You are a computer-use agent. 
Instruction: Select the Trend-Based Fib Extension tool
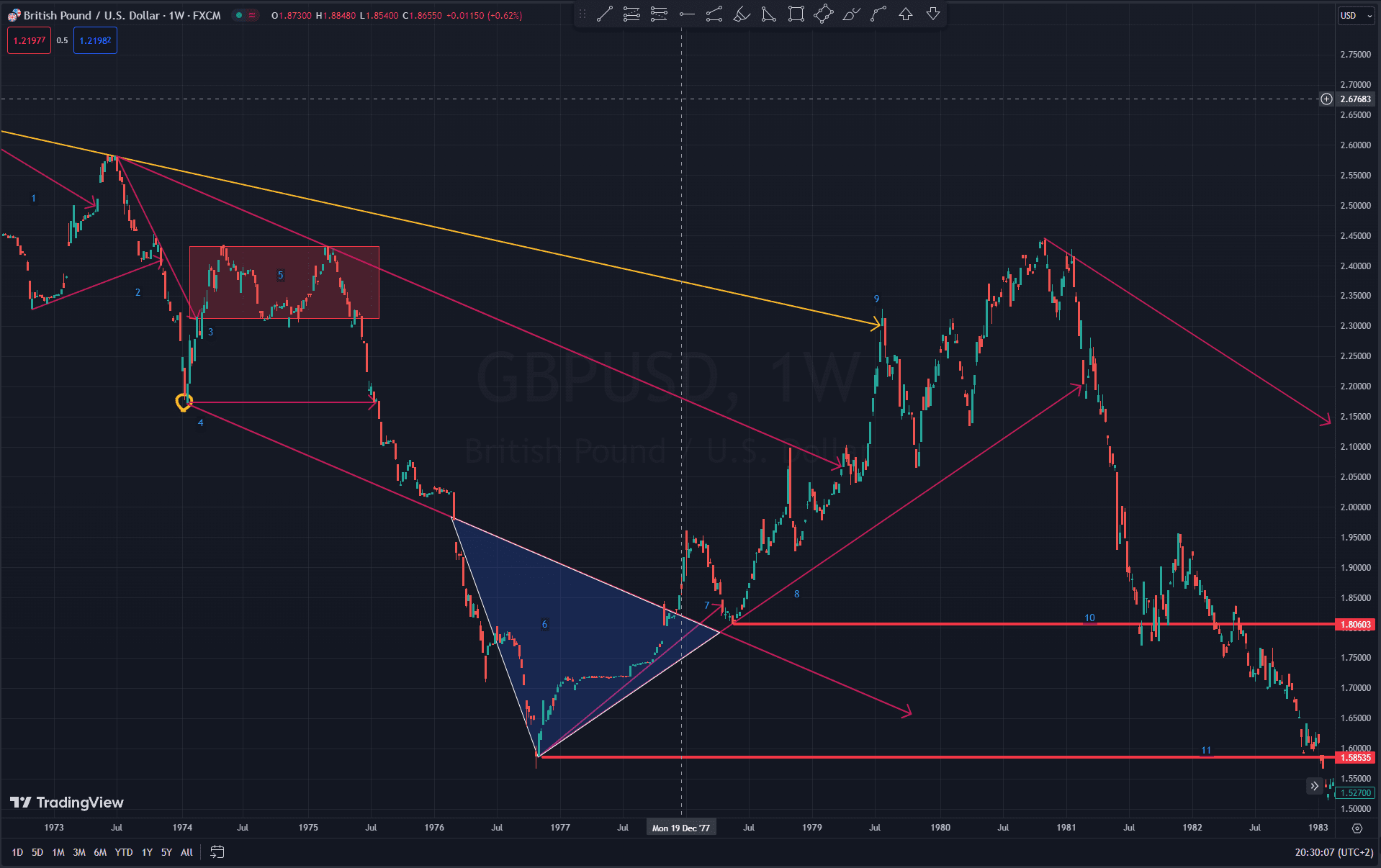[659, 14]
